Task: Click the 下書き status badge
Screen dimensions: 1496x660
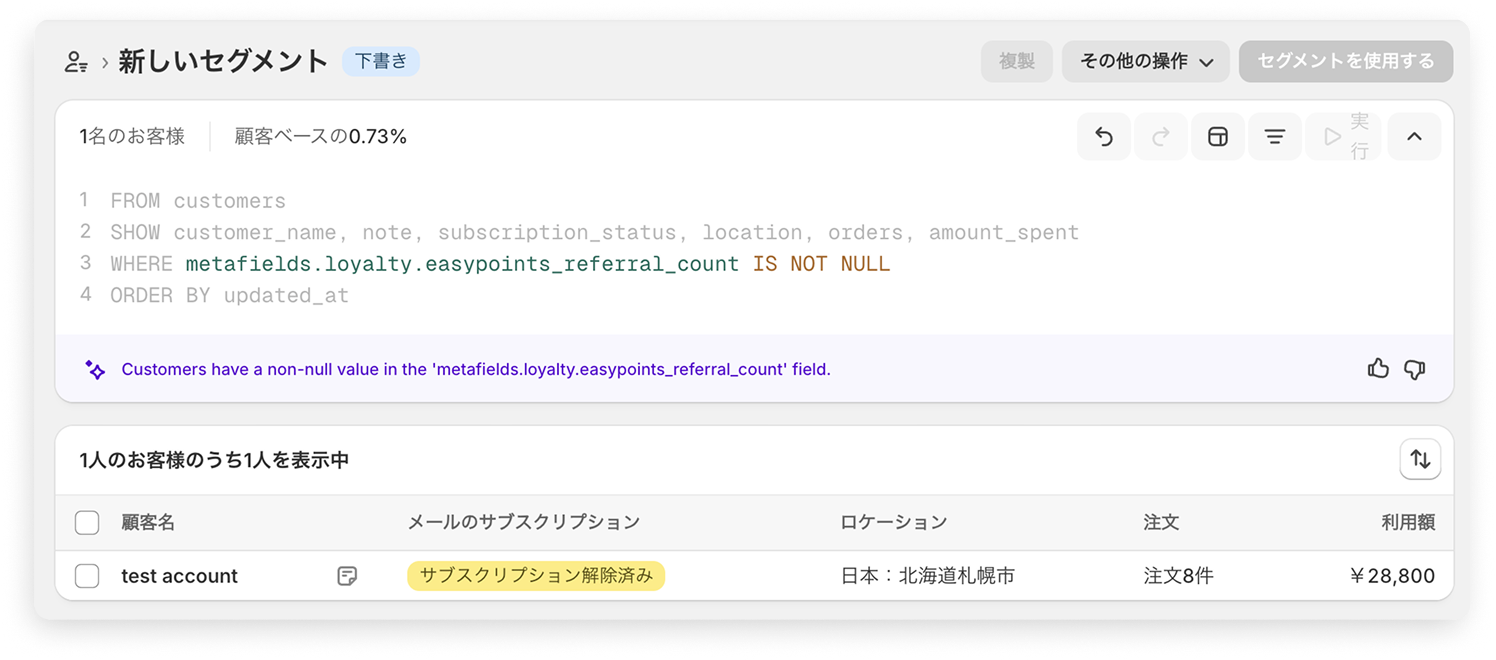Action: [x=381, y=61]
